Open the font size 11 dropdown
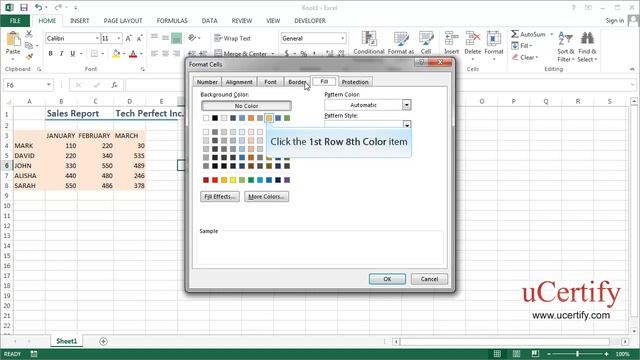Image resolution: width=640 pixels, height=360 pixels. 119,38
